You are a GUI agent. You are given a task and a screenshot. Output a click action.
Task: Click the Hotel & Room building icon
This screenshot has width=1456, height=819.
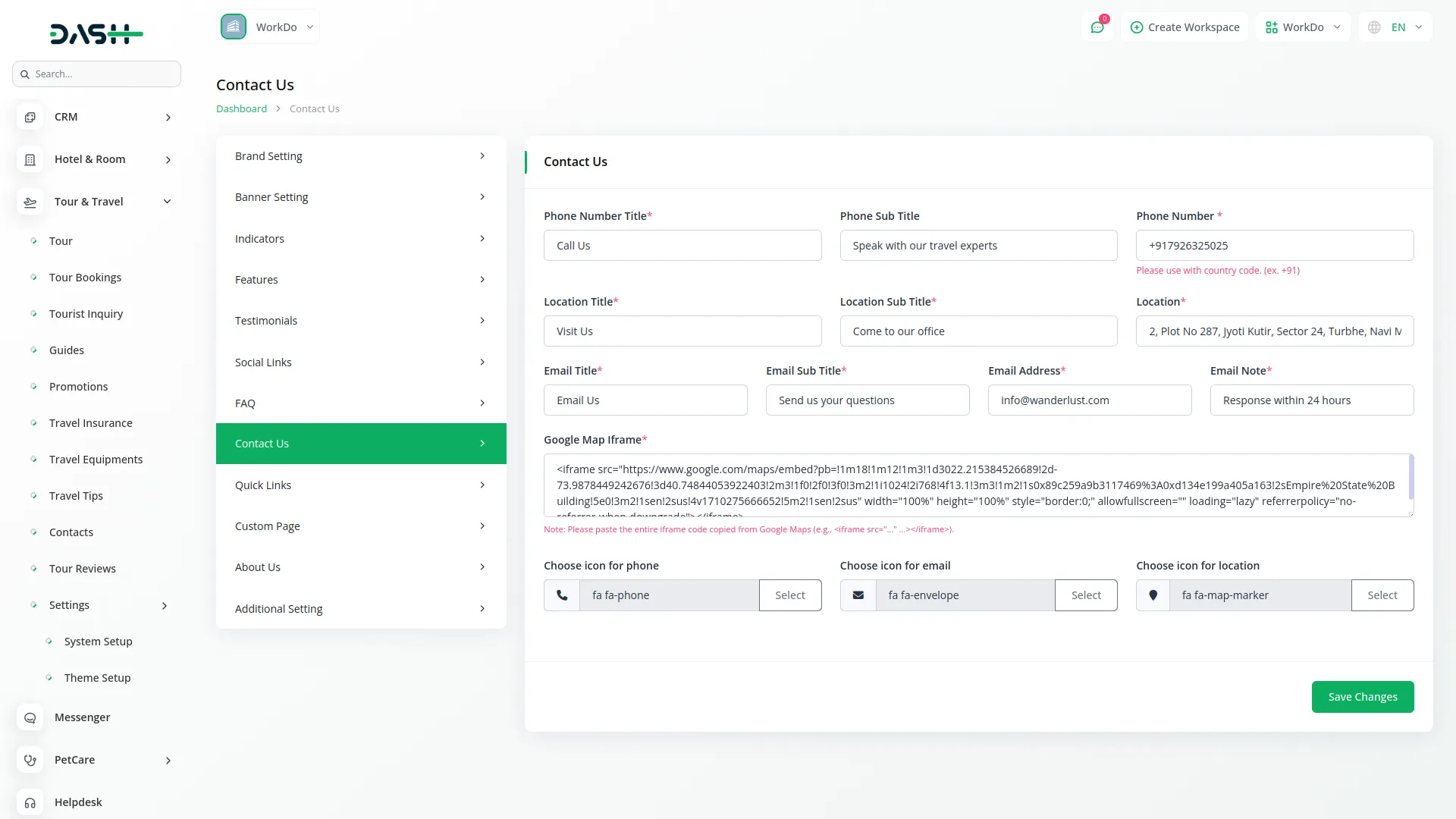click(30, 159)
